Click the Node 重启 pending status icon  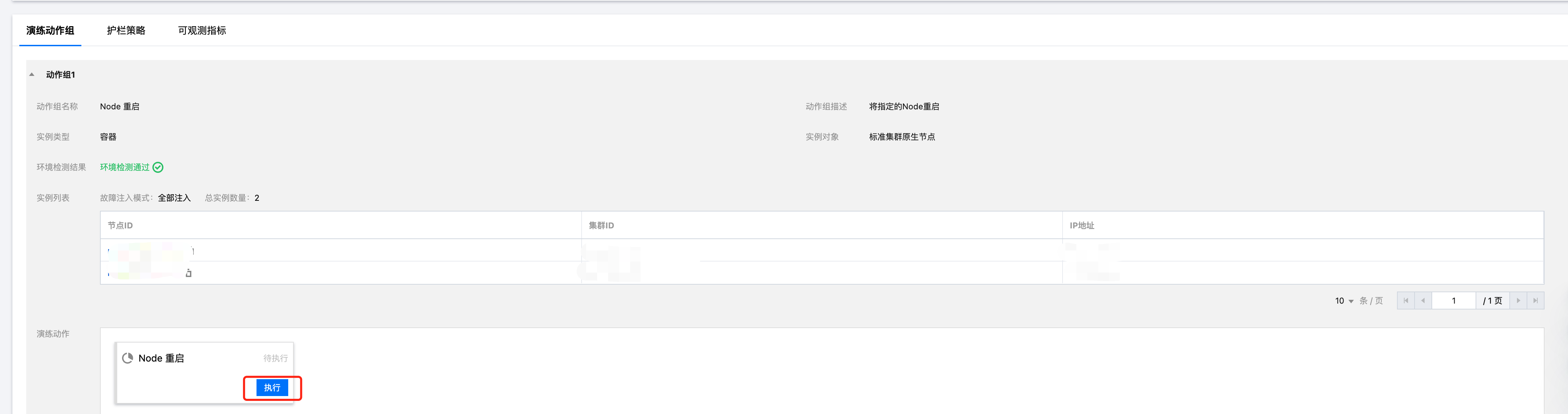tap(128, 358)
